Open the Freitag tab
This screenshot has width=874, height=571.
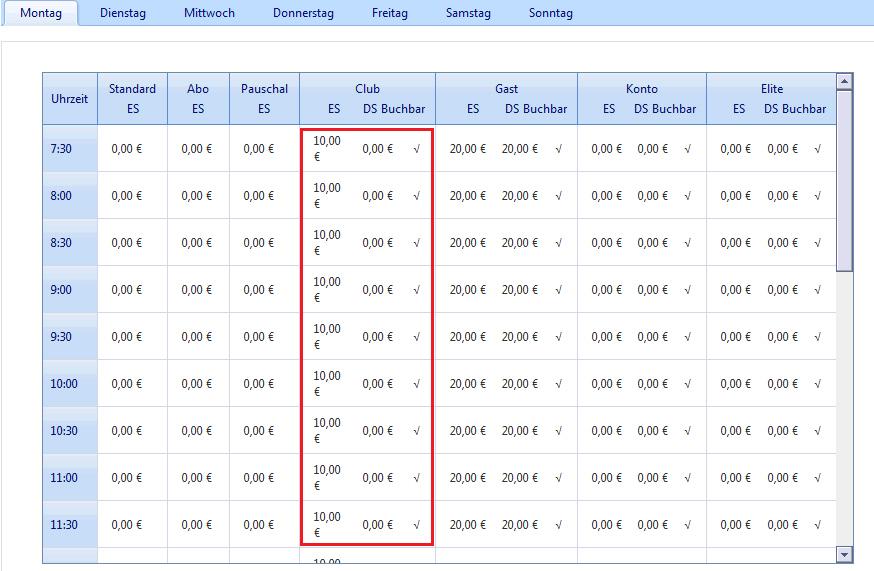pyautogui.click(x=390, y=13)
